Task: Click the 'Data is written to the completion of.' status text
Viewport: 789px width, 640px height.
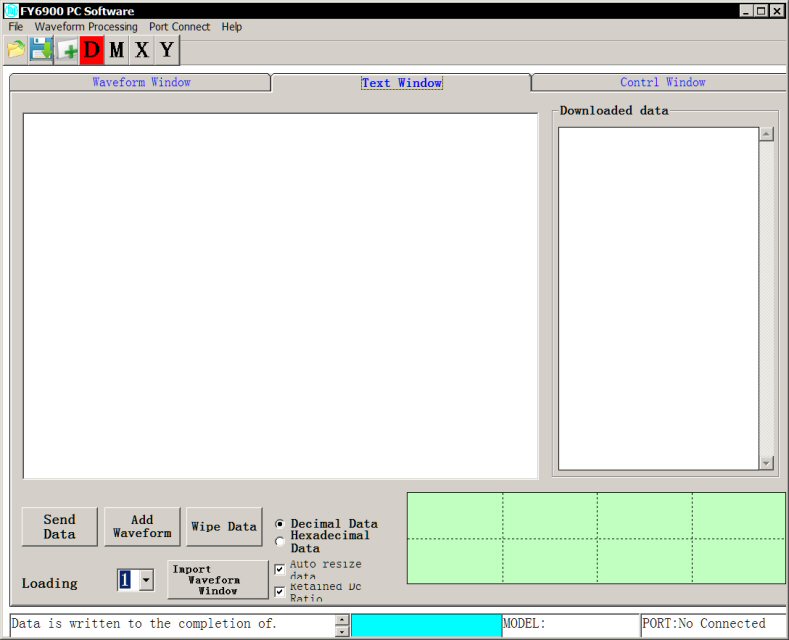Action: click(144, 624)
